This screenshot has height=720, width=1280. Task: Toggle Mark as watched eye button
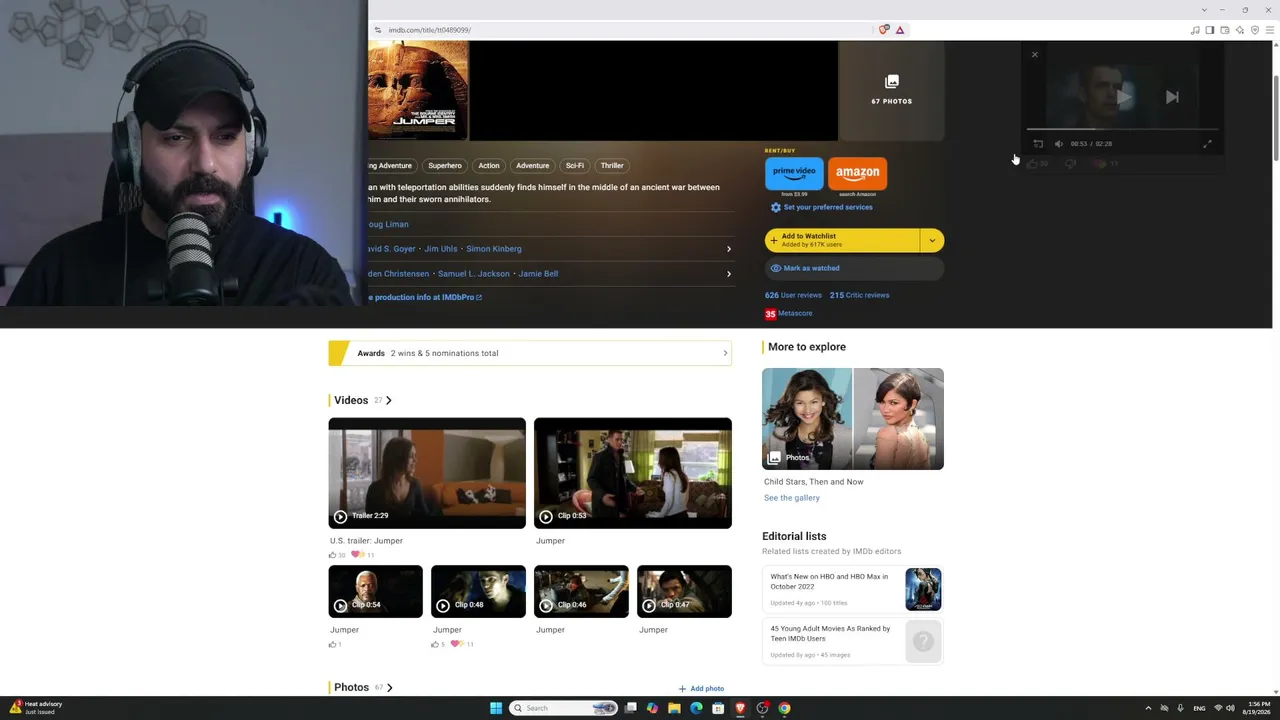tap(855, 268)
